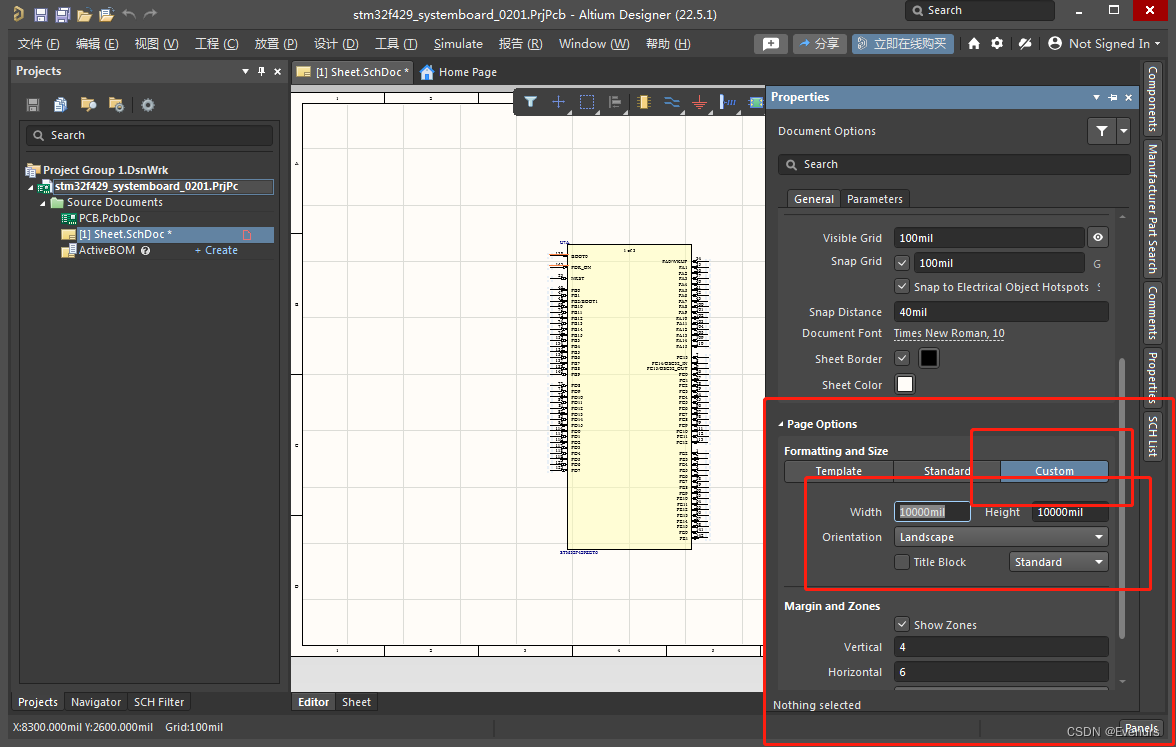
Task: Click the Home house icon in top bar
Action: (974, 44)
